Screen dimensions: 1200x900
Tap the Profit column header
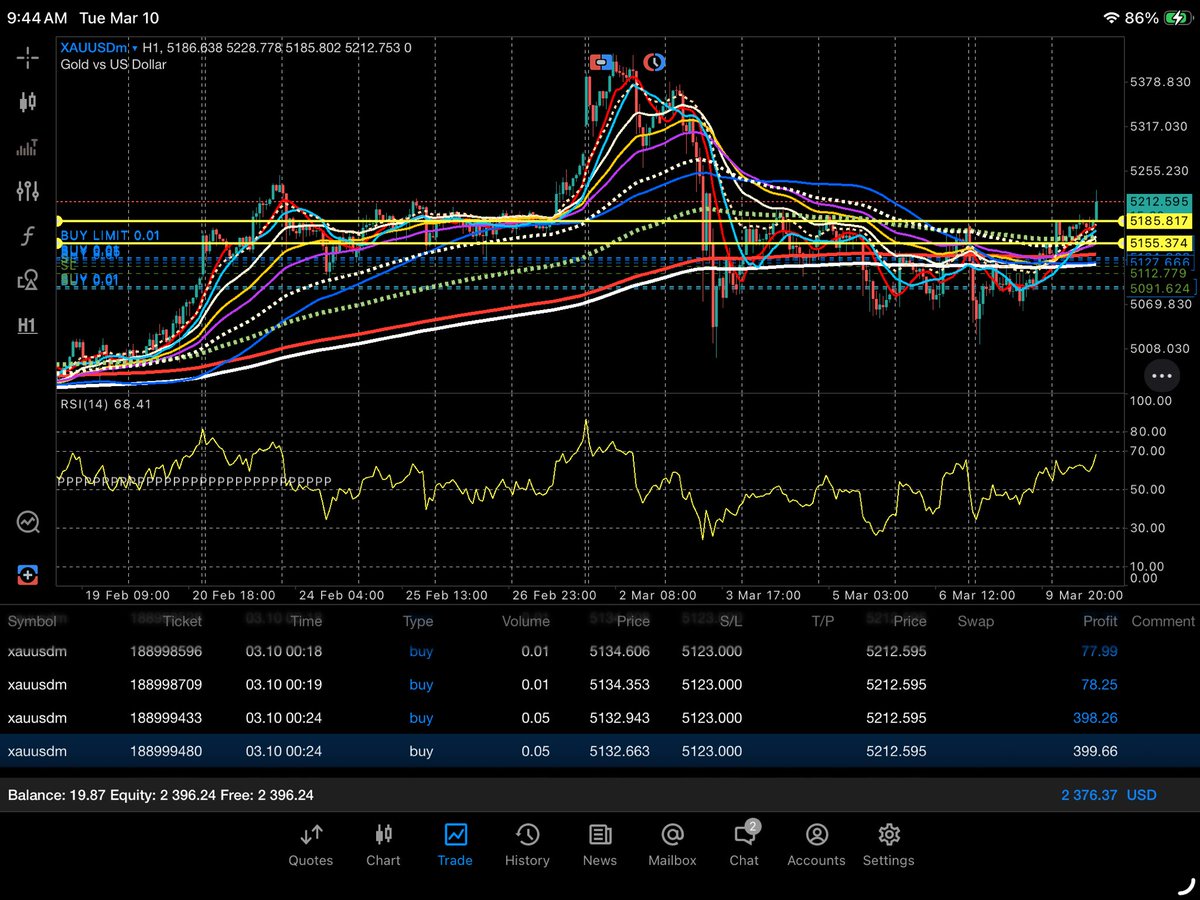pyautogui.click(x=1100, y=621)
